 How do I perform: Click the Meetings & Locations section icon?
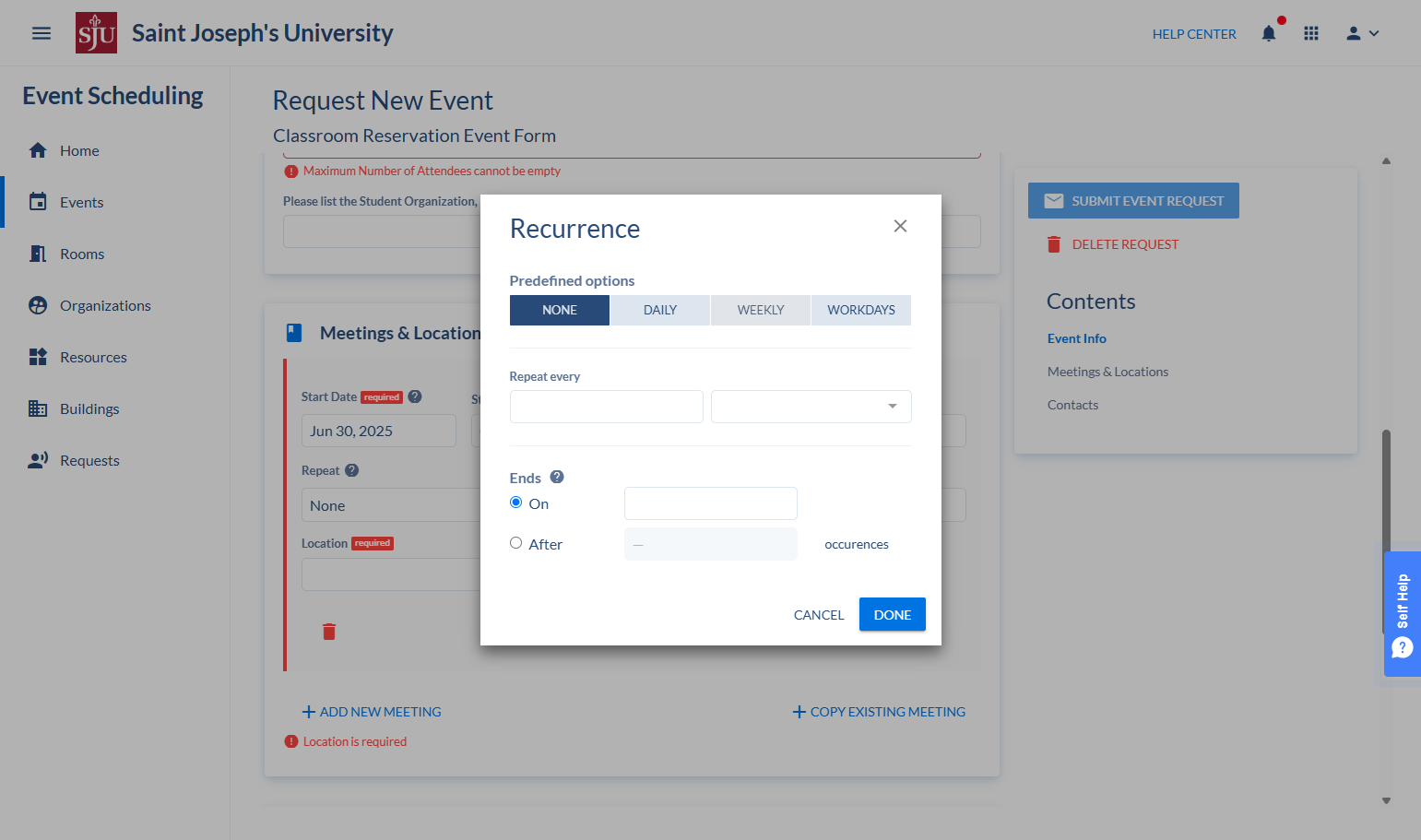click(x=294, y=333)
